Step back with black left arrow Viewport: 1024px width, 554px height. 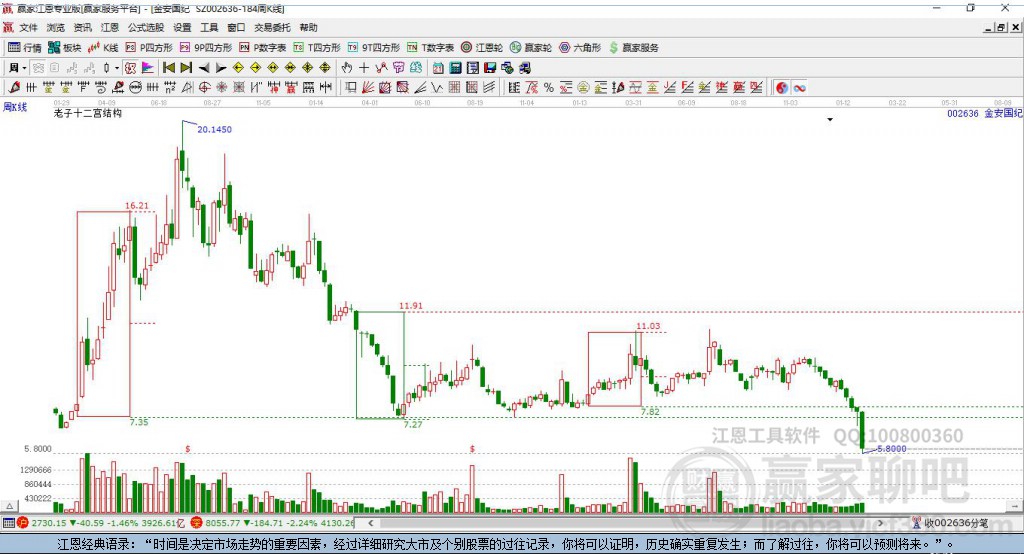[204, 68]
